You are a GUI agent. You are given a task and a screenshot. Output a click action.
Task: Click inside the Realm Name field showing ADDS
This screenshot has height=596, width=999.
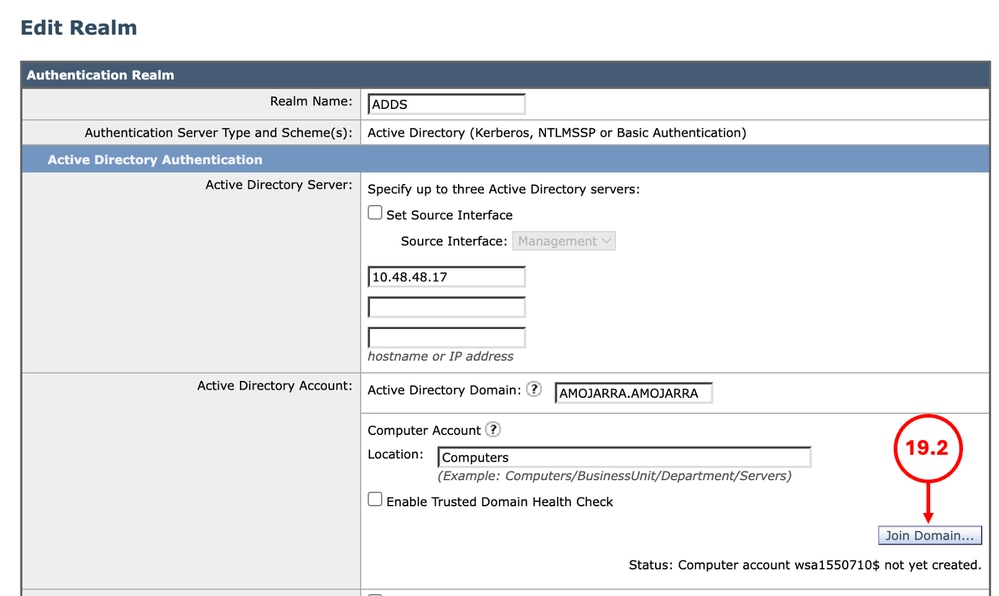[x=446, y=103]
